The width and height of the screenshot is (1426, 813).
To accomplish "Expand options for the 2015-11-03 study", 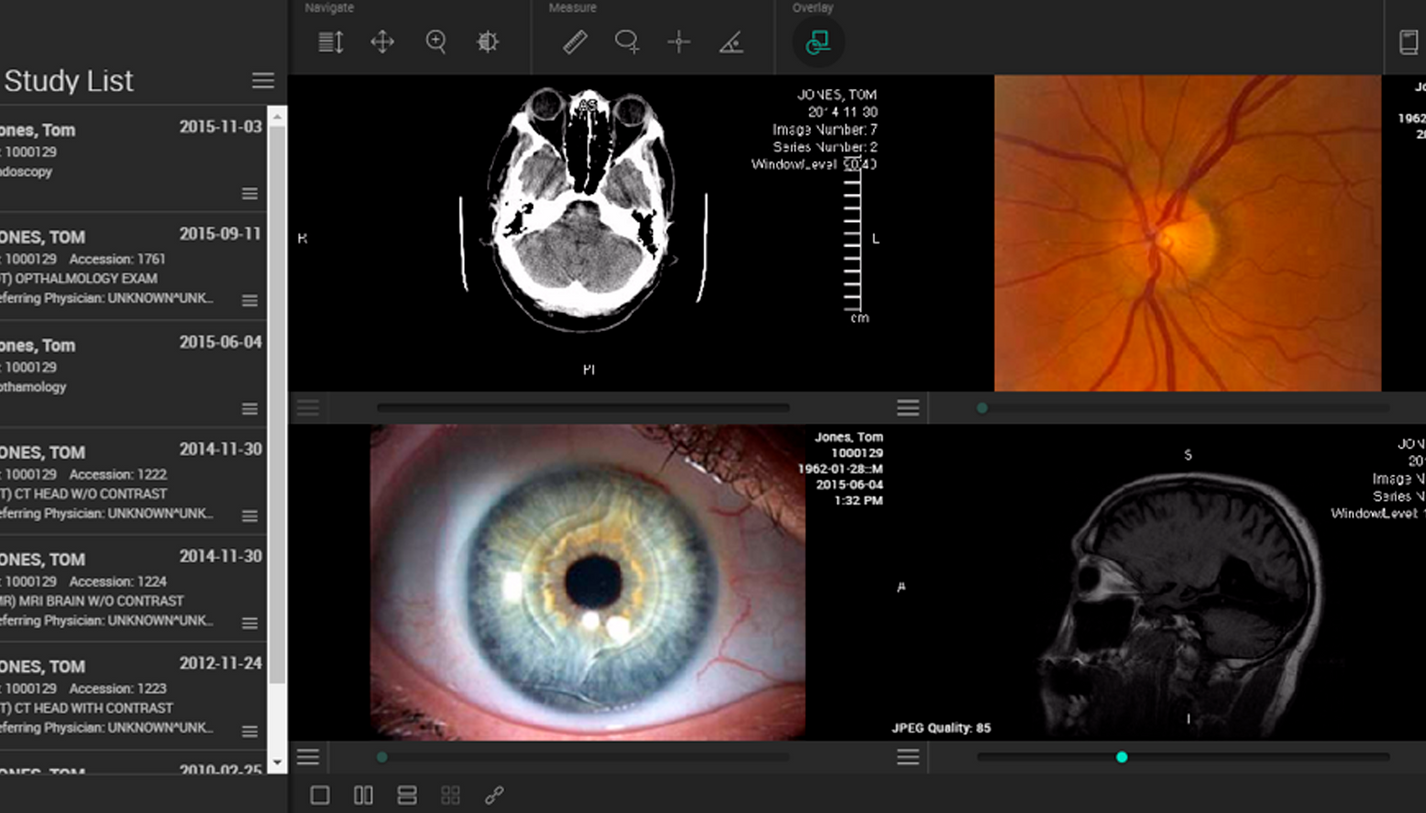I will (x=250, y=193).
